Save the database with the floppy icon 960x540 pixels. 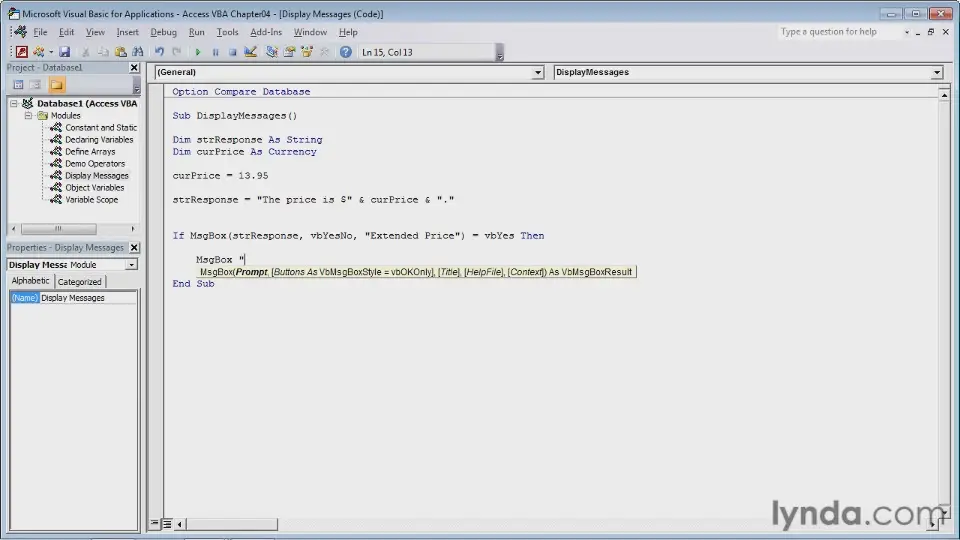coord(64,52)
